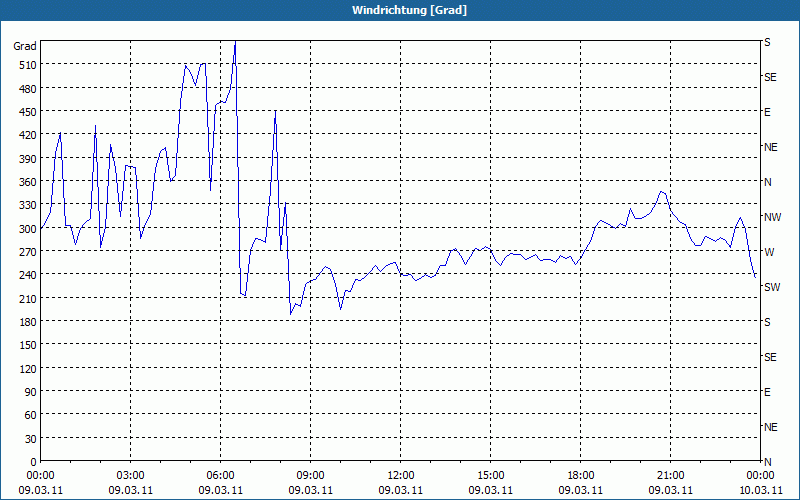This screenshot has width=800, height=500.
Task: Click 00:00 label above date 10.03.11
Action: pos(761,476)
